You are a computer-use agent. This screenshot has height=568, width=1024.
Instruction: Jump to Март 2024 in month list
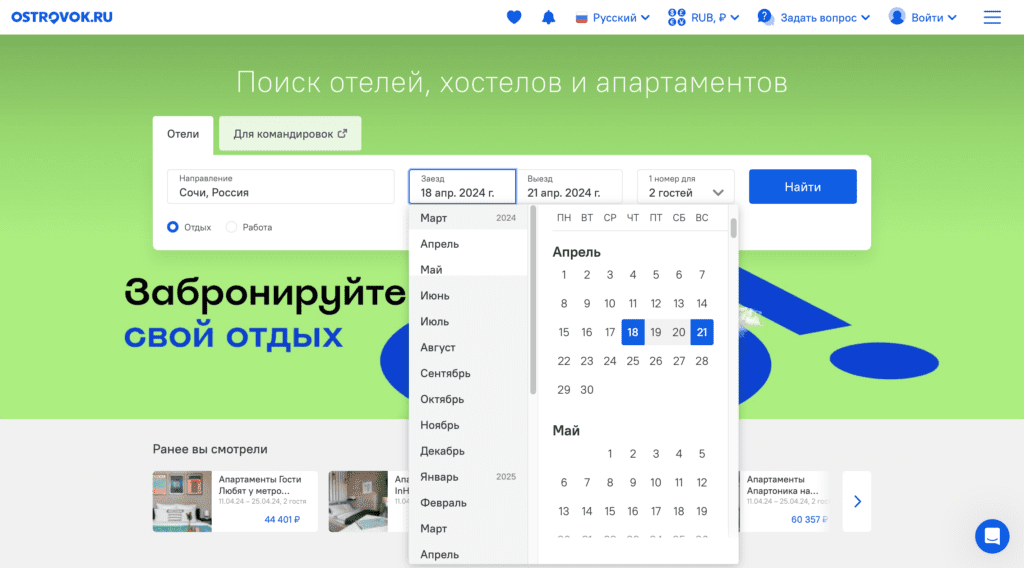(468, 218)
